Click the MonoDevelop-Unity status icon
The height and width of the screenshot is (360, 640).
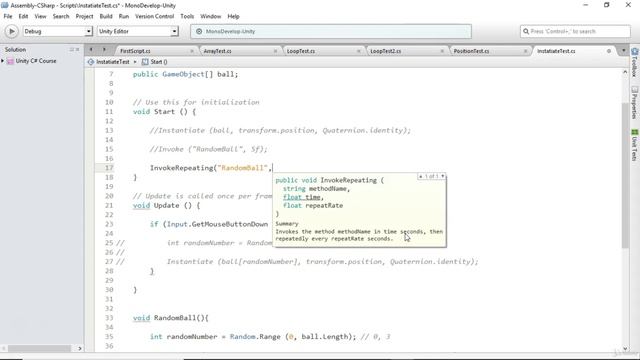pyautogui.click(x=199, y=31)
